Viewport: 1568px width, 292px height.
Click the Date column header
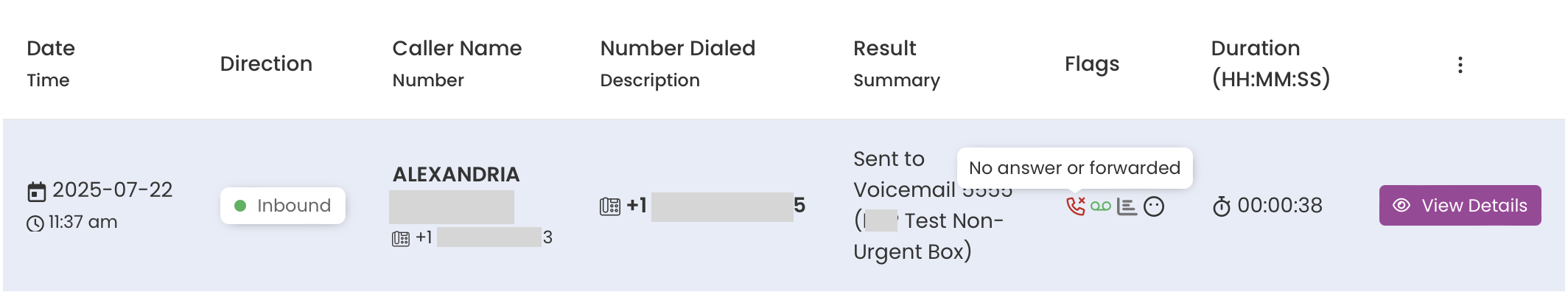pos(51,48)
